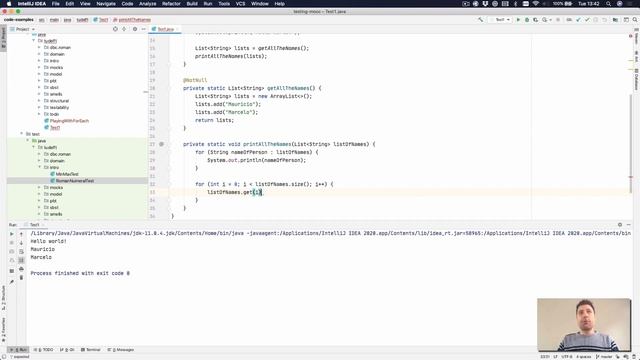Click the down stack trace arrow in Run panel
Image resolution: width=640 pixels, height=360 pixels.
tap(21, 243)
